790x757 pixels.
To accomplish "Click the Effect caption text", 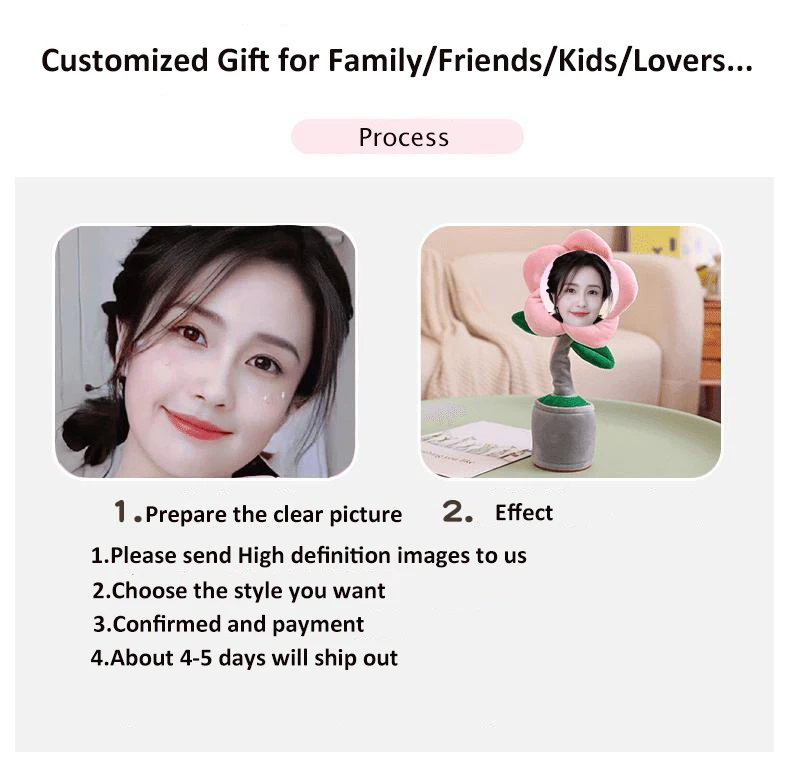I will click(524, 513).
